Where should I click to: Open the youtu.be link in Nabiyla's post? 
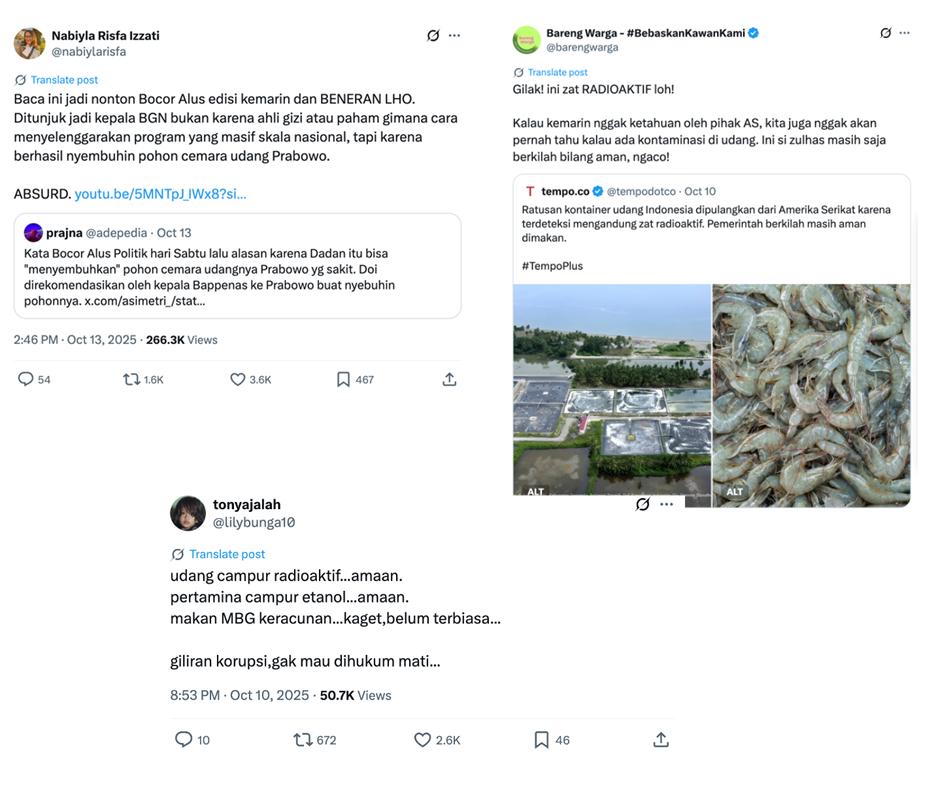coord(160,194)
